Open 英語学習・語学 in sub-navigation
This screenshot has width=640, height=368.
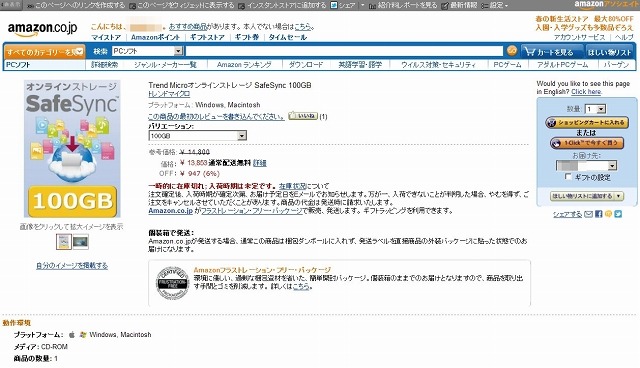[360, 65]
